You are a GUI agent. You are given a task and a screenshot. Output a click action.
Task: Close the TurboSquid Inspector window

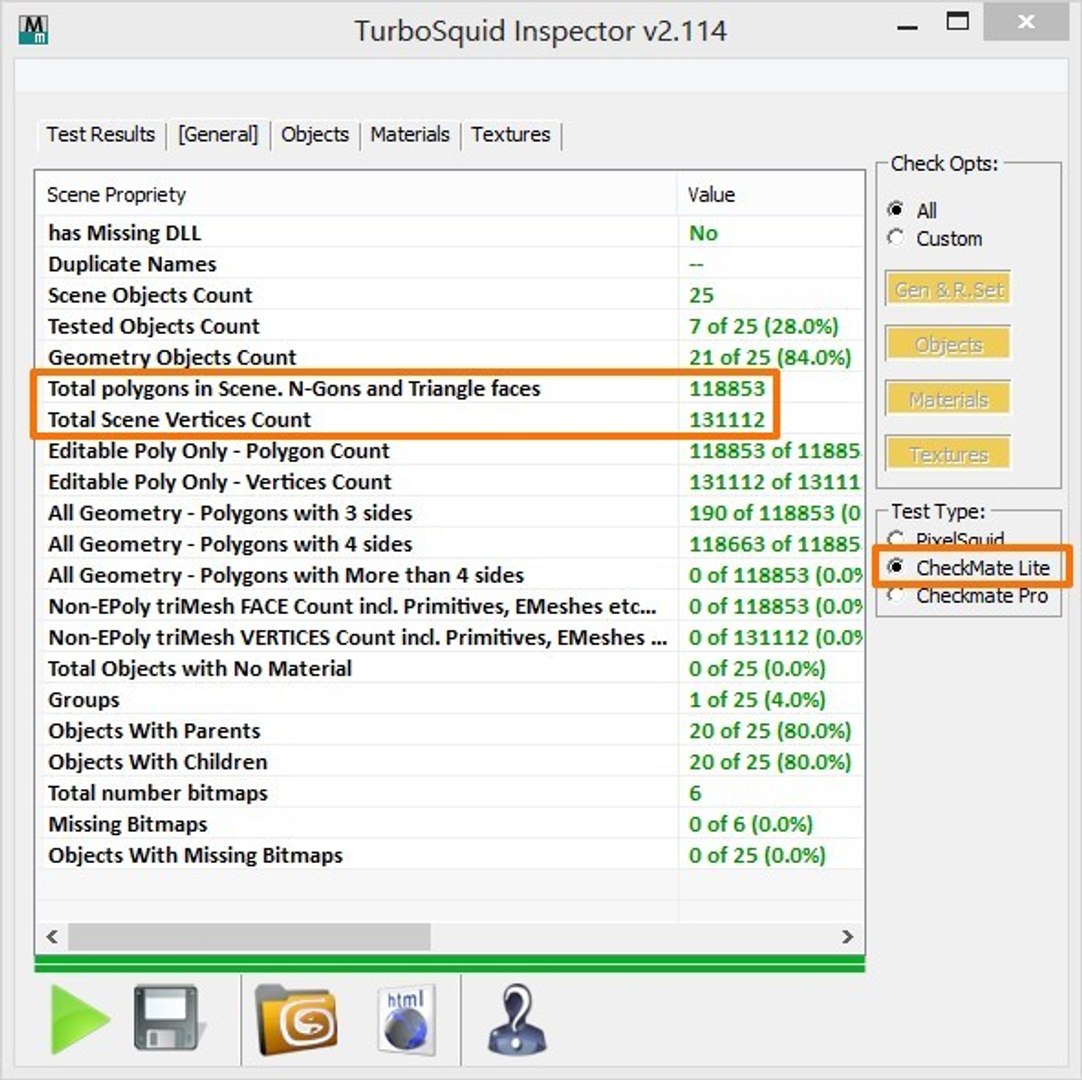coord(1026,22)
